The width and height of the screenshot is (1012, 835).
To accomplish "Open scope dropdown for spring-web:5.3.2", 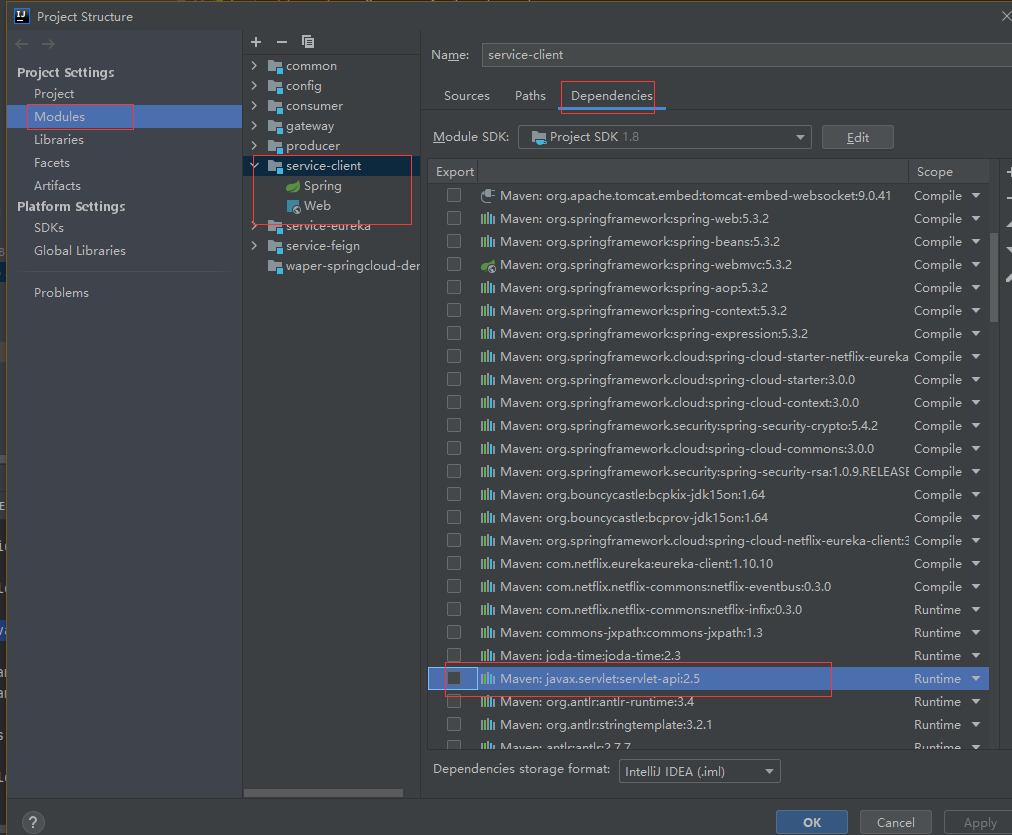I will pos(976,219).
